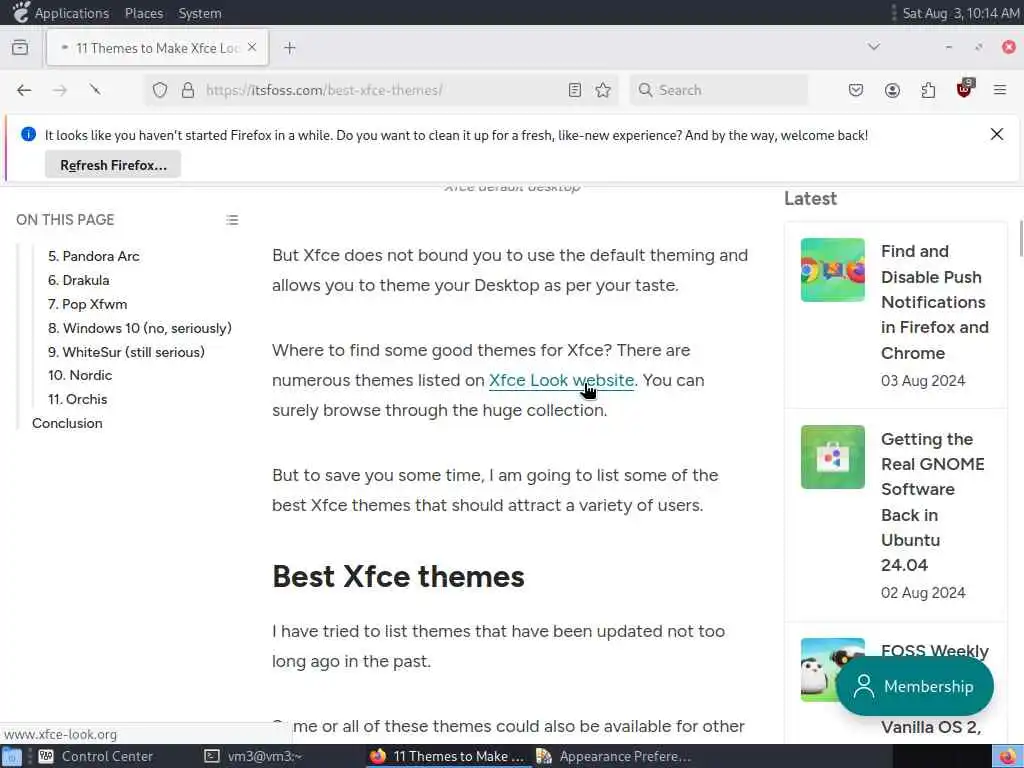Switch to Control Center taskbar window

click(95, 756)
